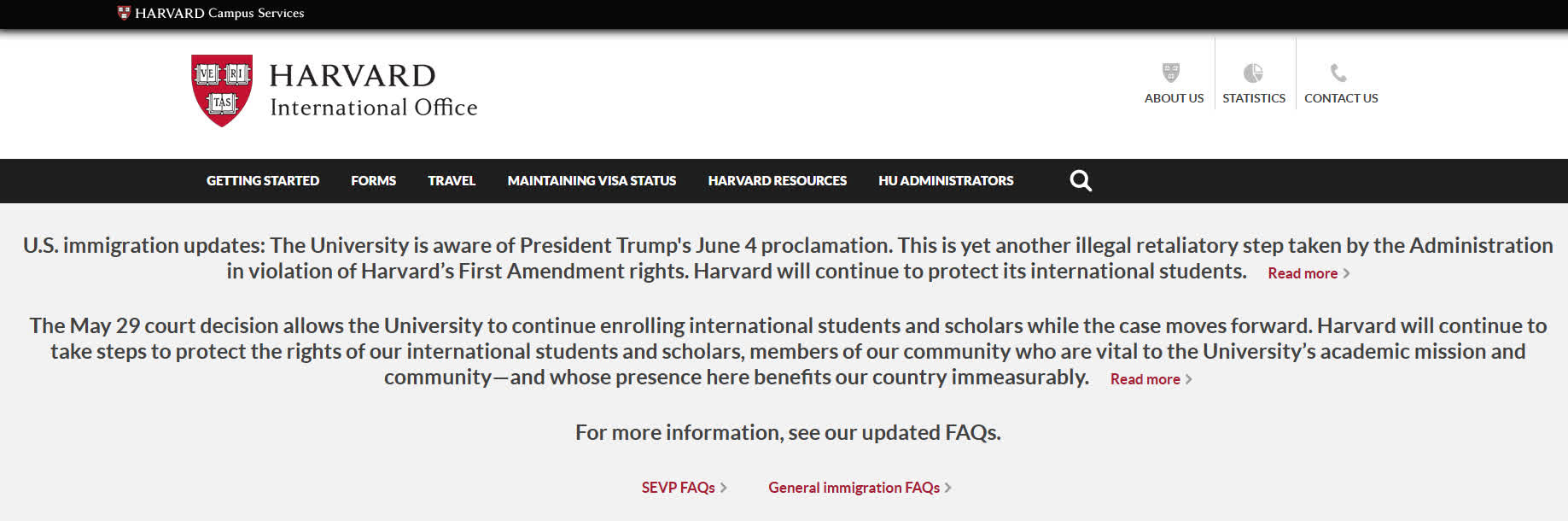Click the Contact Us phone icon

[1338, 73]
